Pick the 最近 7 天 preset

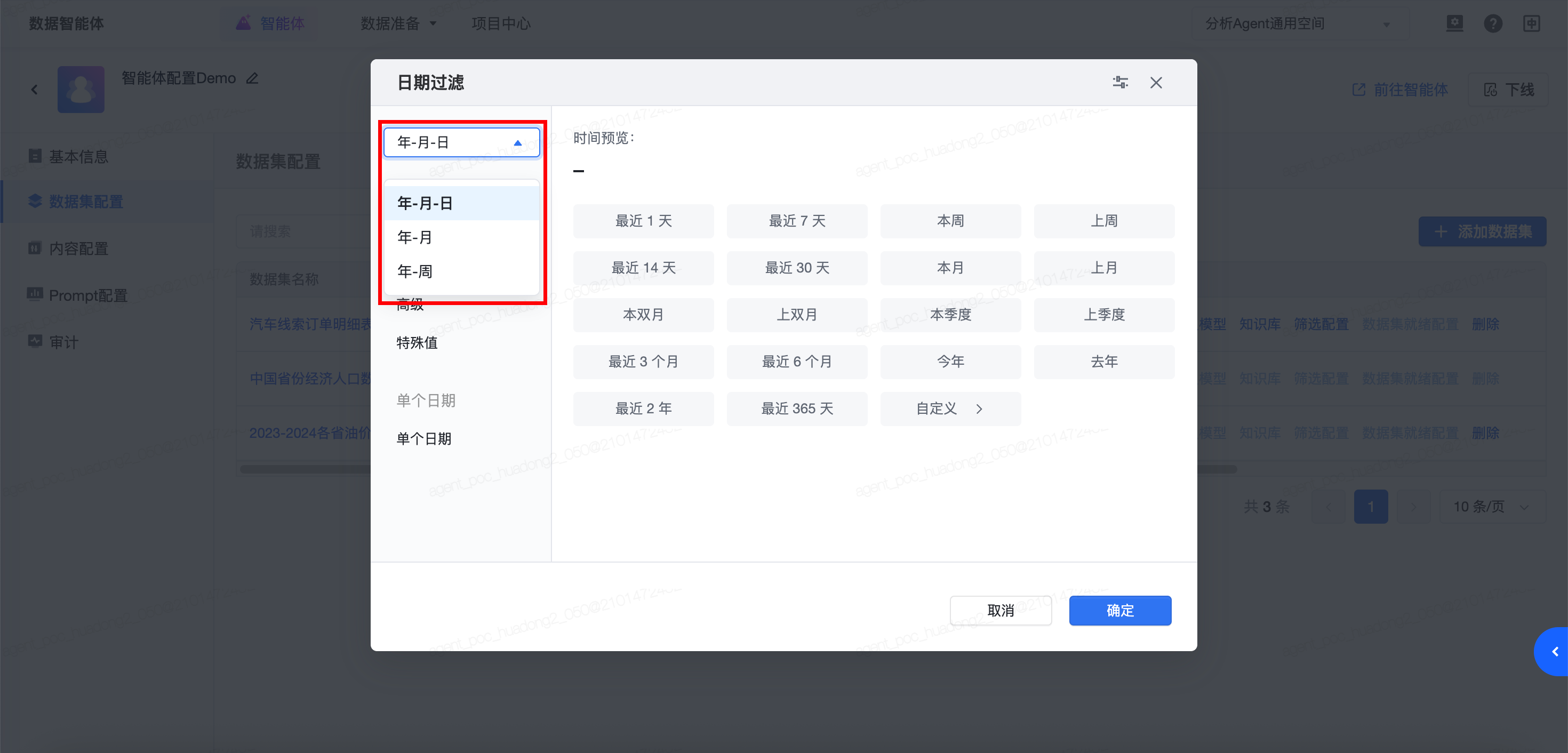point(797,221)
